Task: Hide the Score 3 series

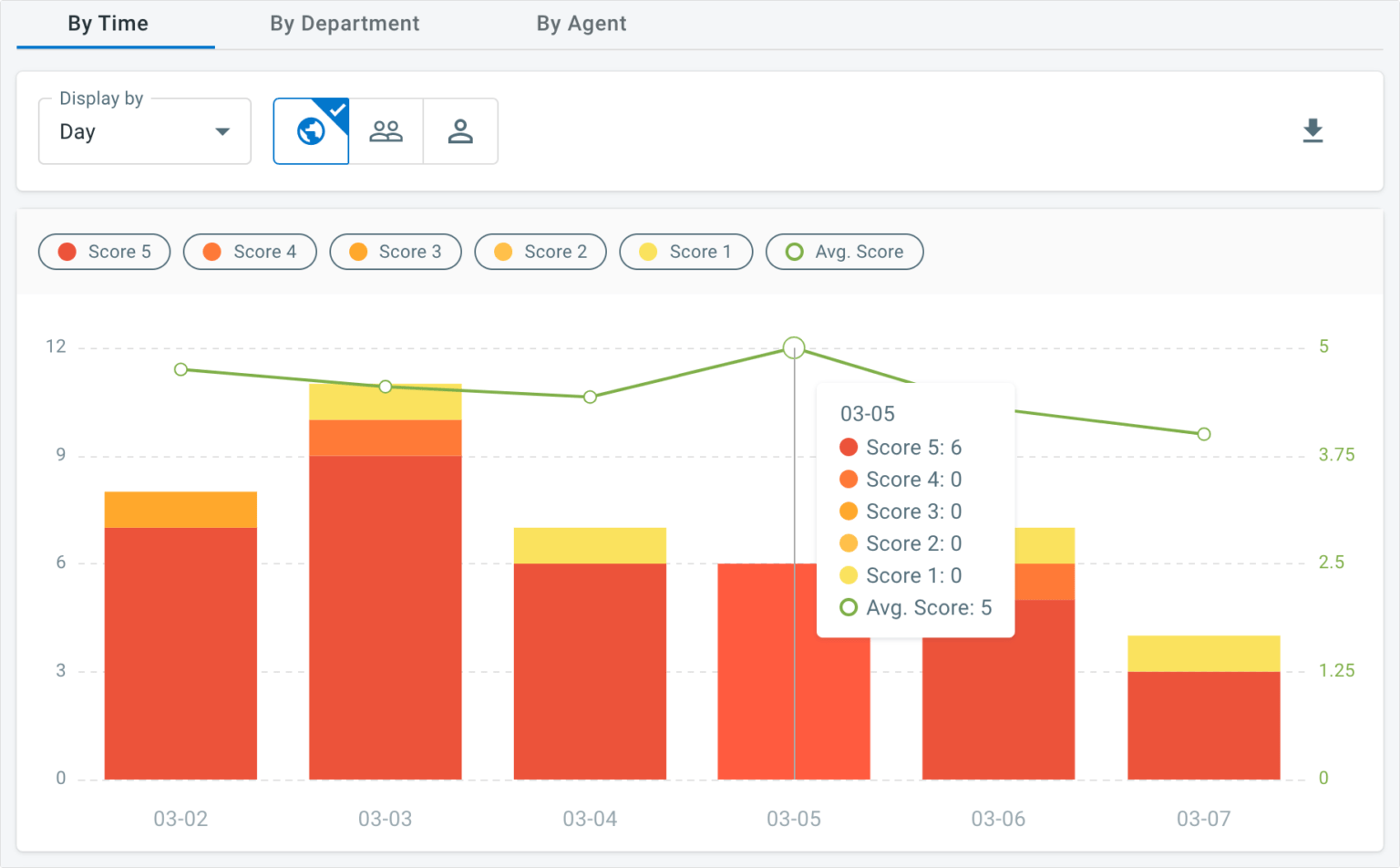Action: (395, 252)
